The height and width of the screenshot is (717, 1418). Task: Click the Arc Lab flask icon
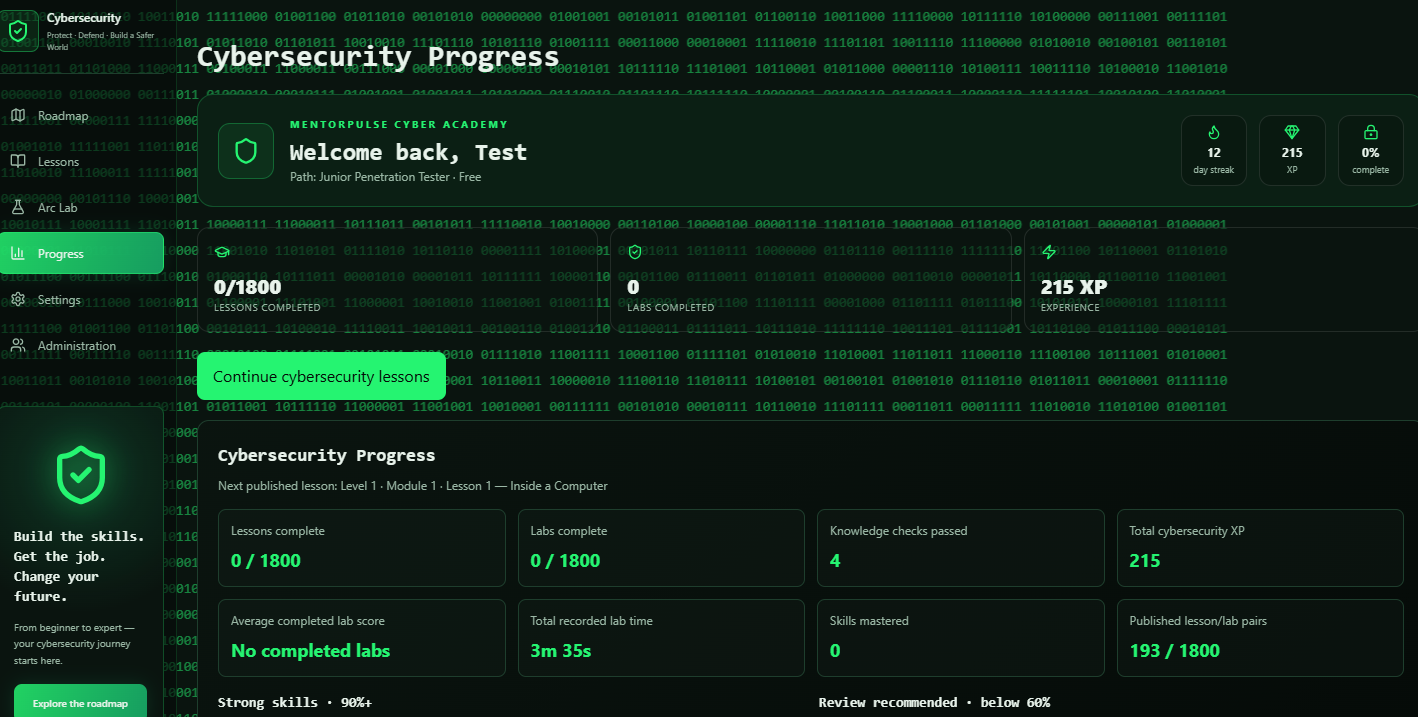coord(18,208)
